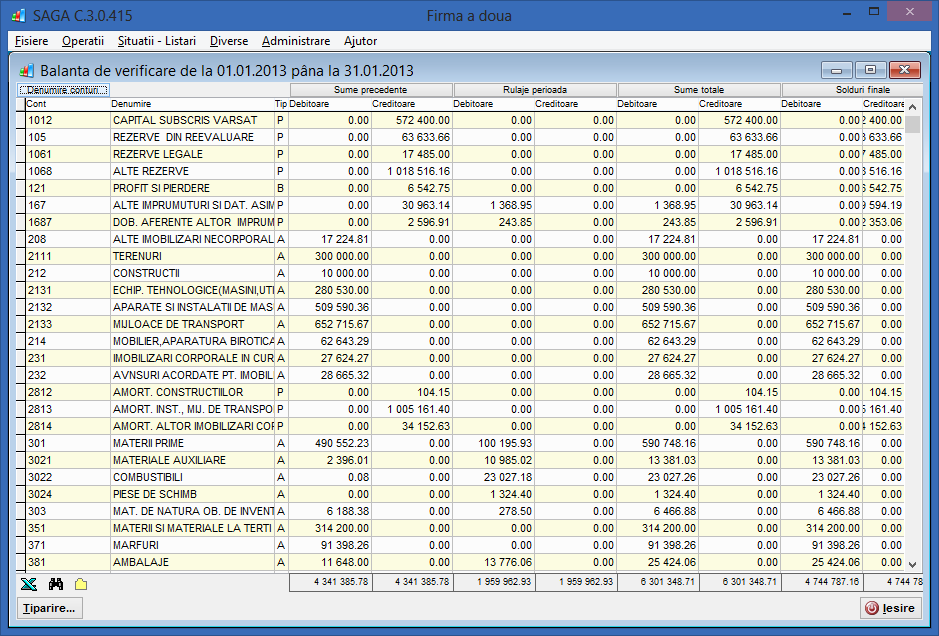Open the Diverse menu
939x636 pixels.
pyautogui.click(x=229, y=41)
